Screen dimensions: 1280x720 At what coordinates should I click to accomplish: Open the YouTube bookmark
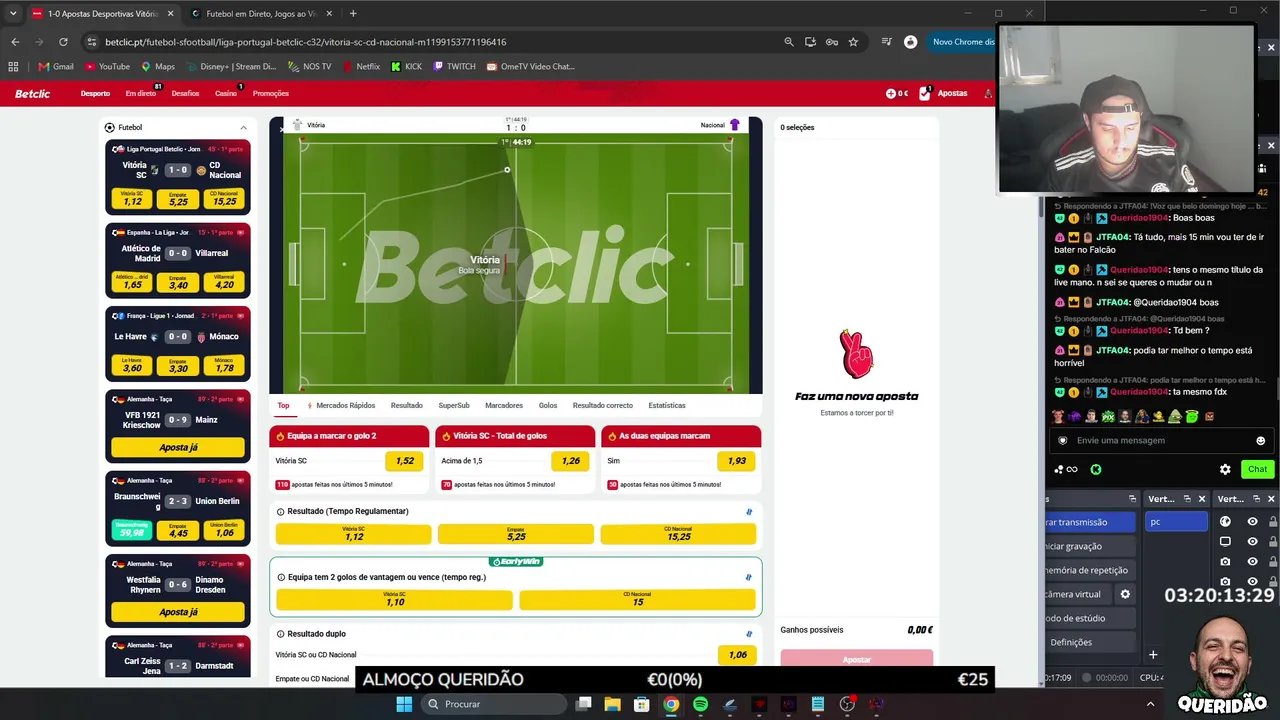pyautogui.click(x=108, y=67)
